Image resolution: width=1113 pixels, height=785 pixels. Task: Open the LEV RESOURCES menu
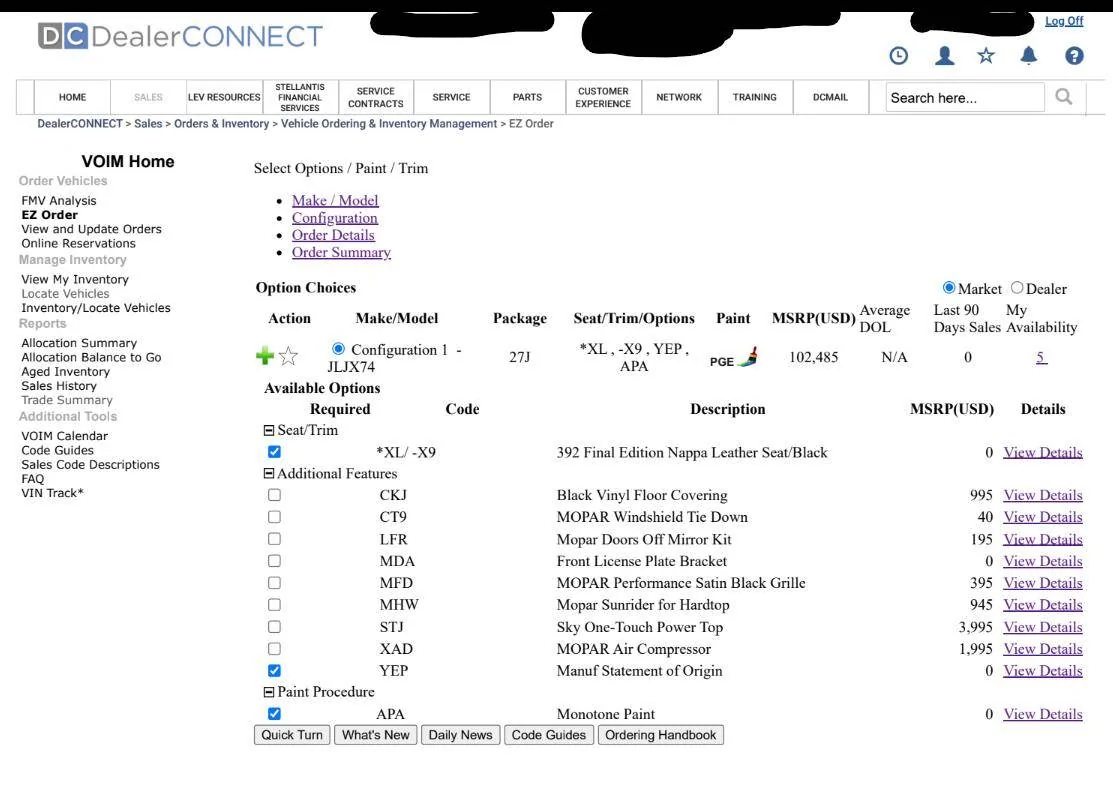[x=224, y=97]
